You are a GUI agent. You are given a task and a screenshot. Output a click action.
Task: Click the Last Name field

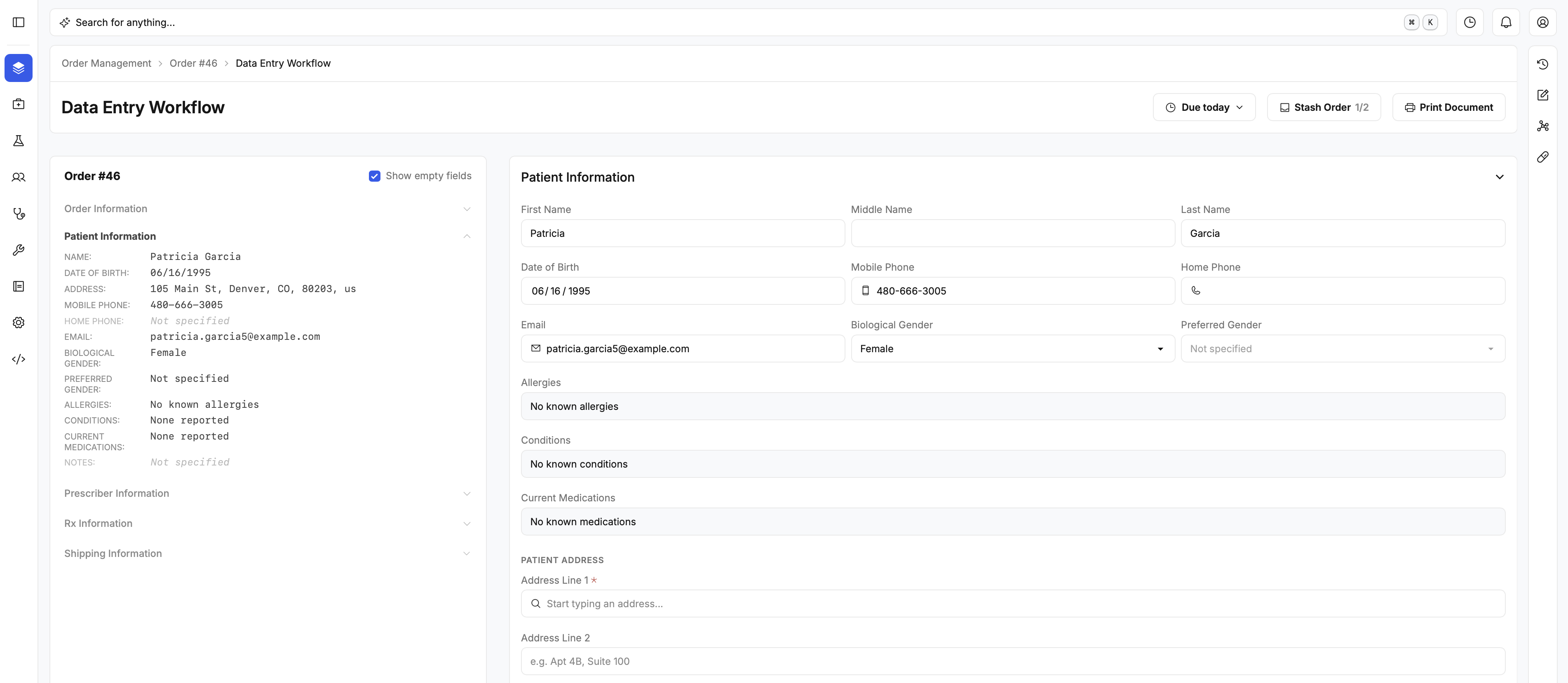tap(1342, 234)
